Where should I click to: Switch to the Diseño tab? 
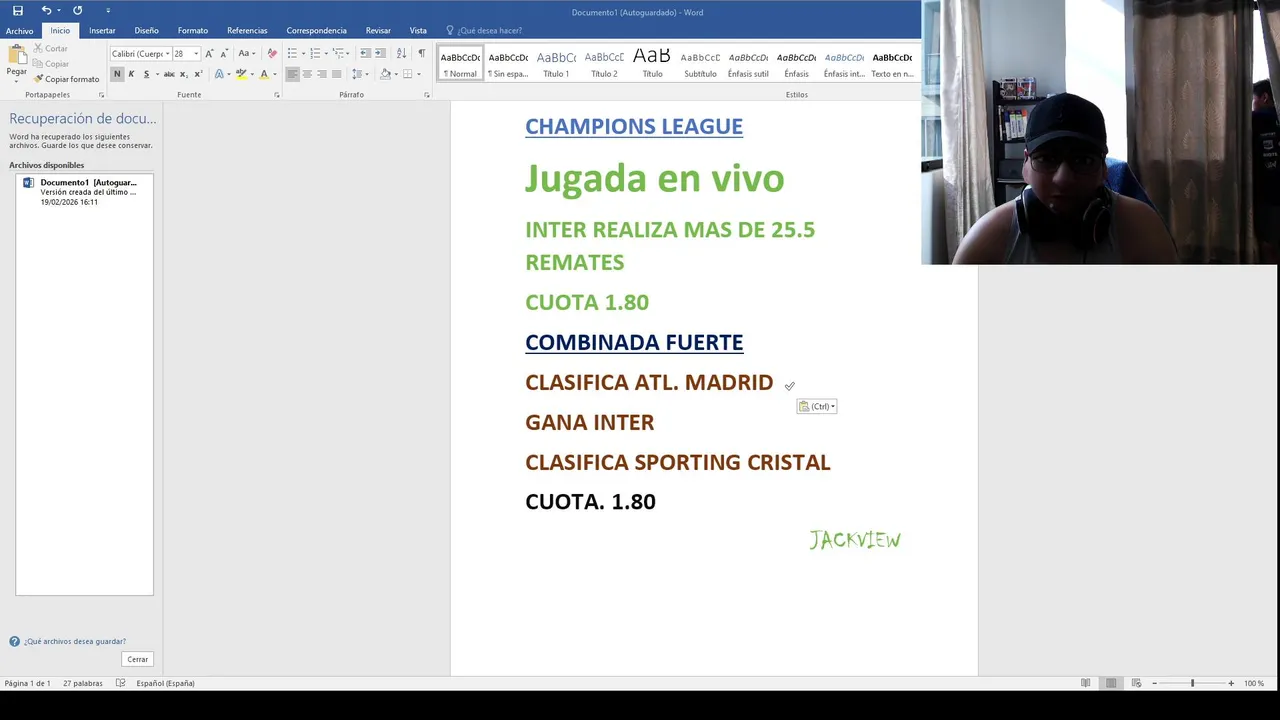tap(146, 31)
